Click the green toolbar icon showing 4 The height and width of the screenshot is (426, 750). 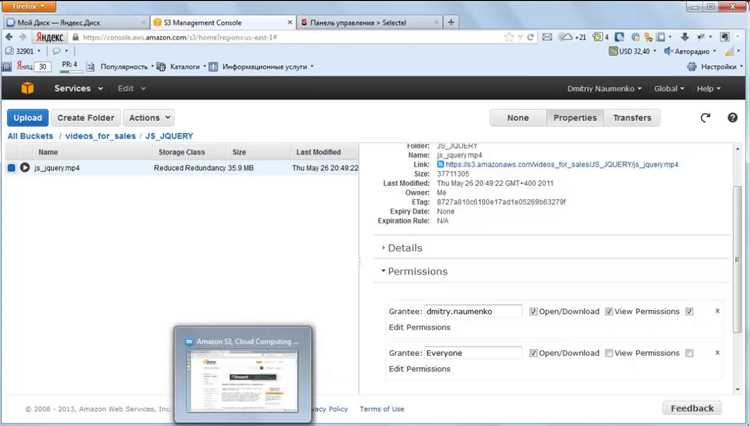coord(600,37)
